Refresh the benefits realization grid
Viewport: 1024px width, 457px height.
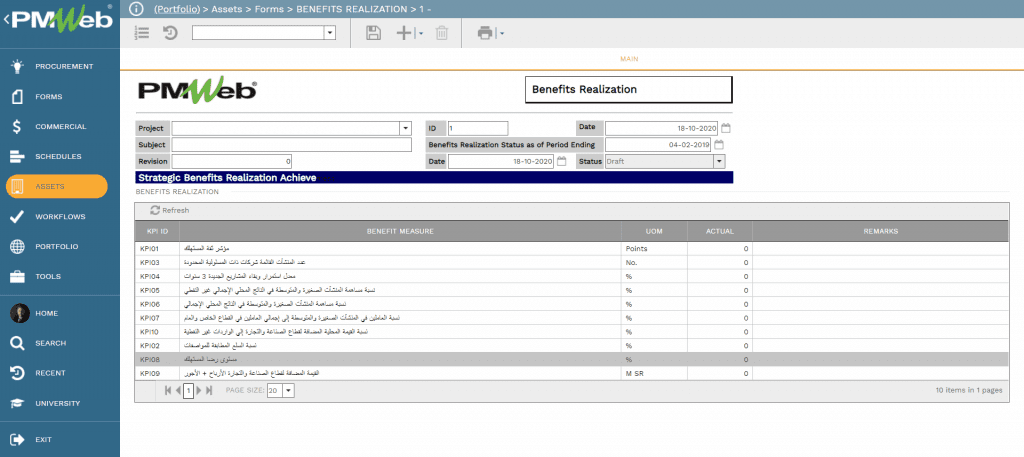point(170,210)
